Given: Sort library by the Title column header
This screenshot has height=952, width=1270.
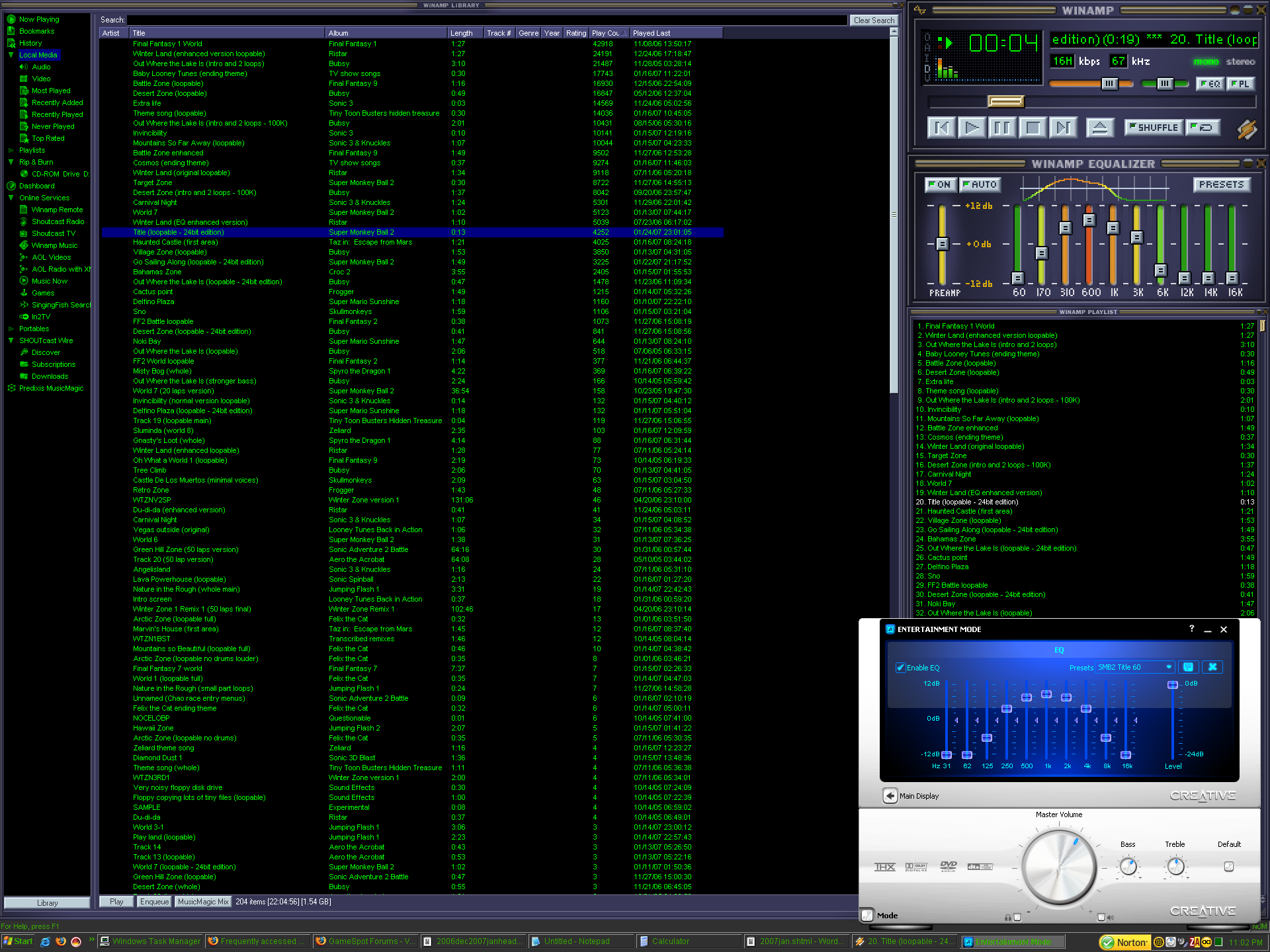Looking at the screenshot, I should tap(227, 33).
